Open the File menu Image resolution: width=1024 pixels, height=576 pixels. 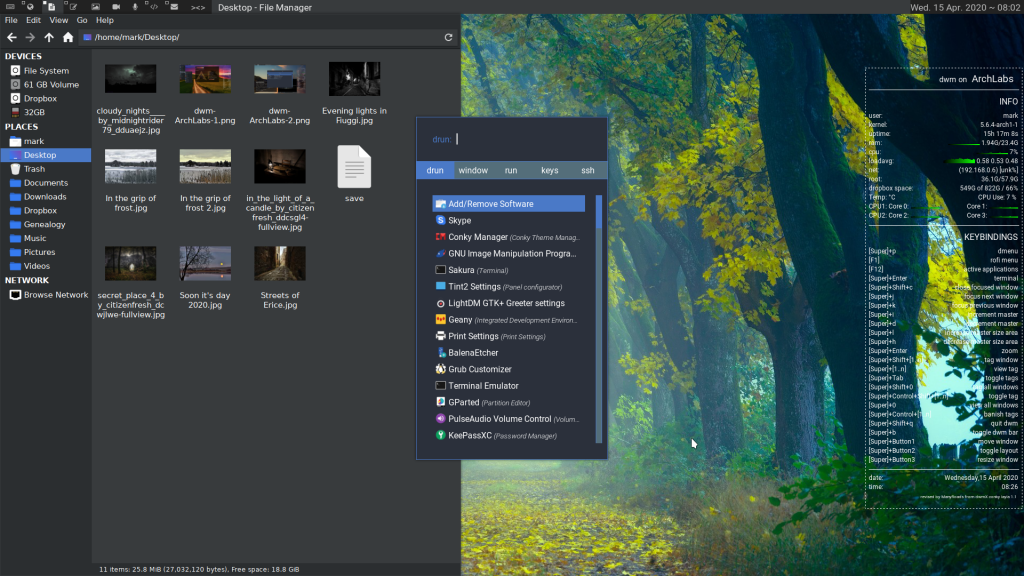[x=11, y=20]
